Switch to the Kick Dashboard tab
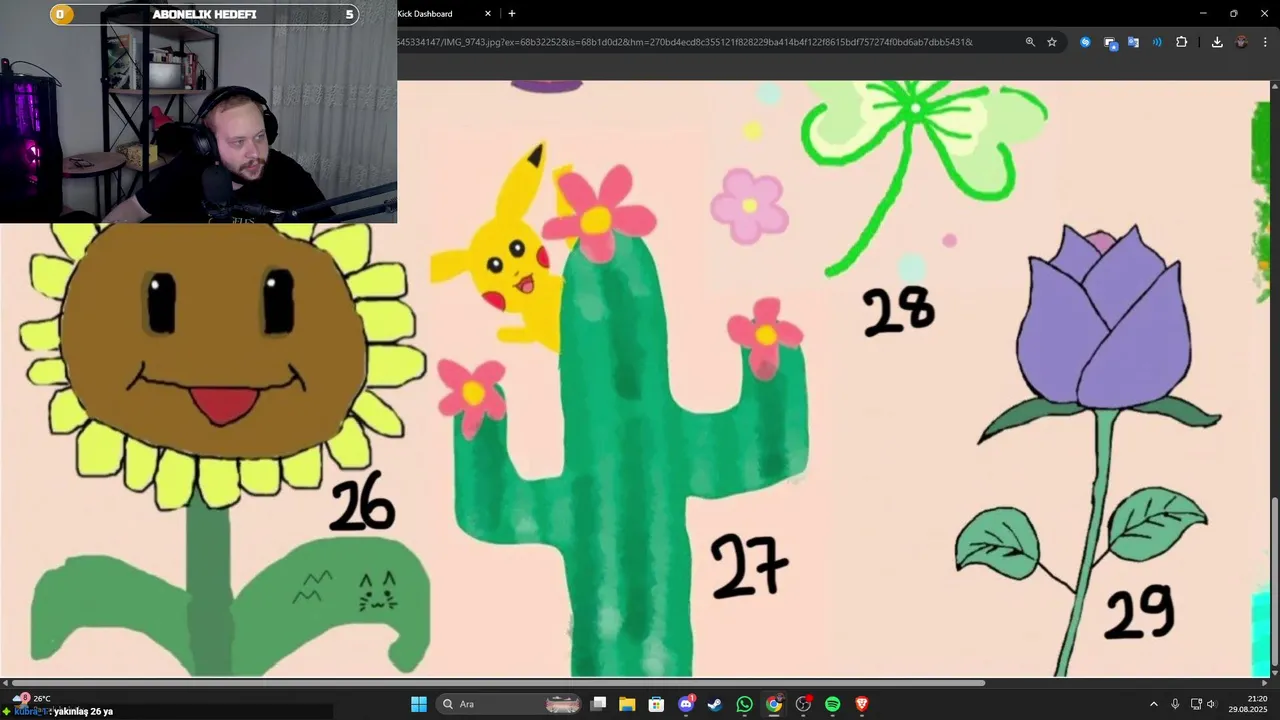Image resolution: width=1280 pixels, height=720 pixels. (x=440, y=14)
